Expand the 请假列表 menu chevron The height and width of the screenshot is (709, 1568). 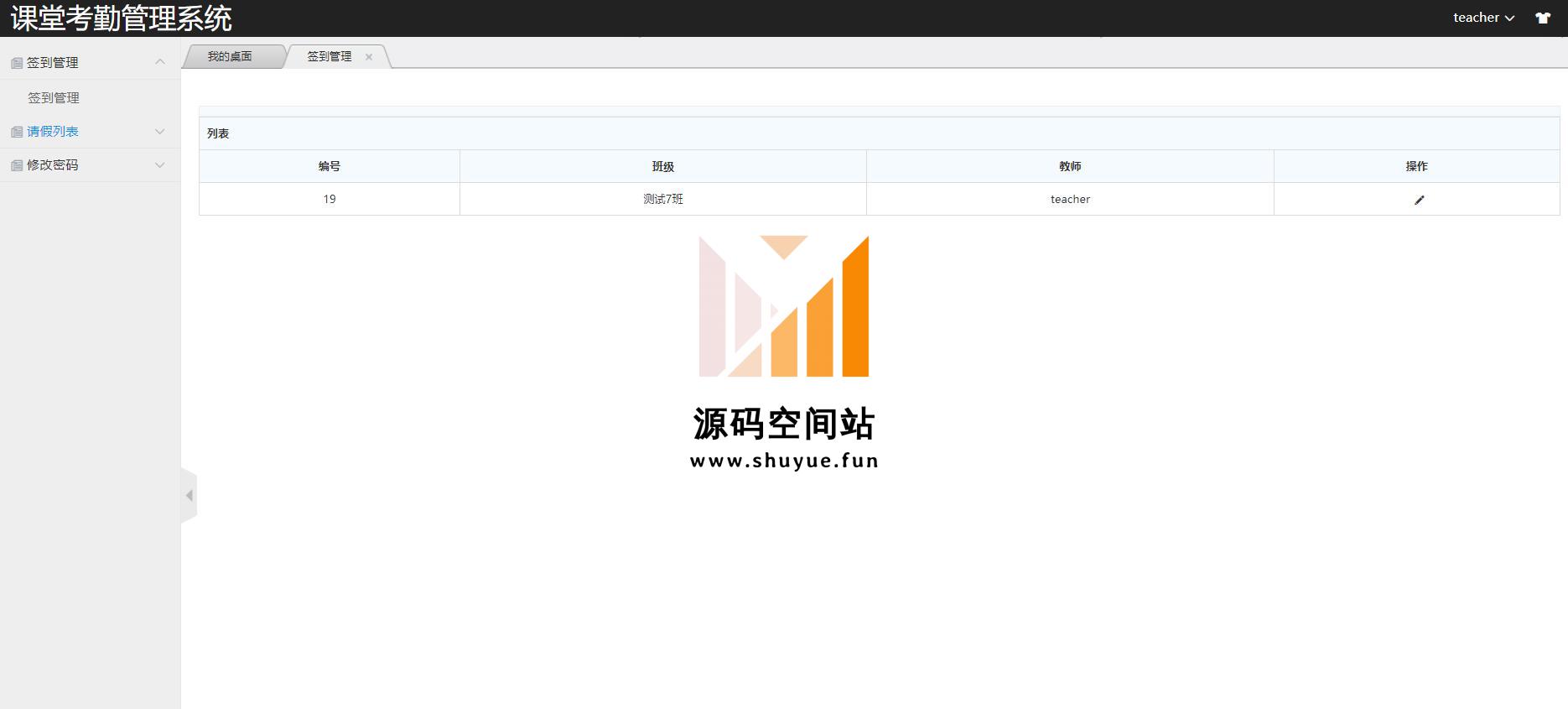[160, 132]
